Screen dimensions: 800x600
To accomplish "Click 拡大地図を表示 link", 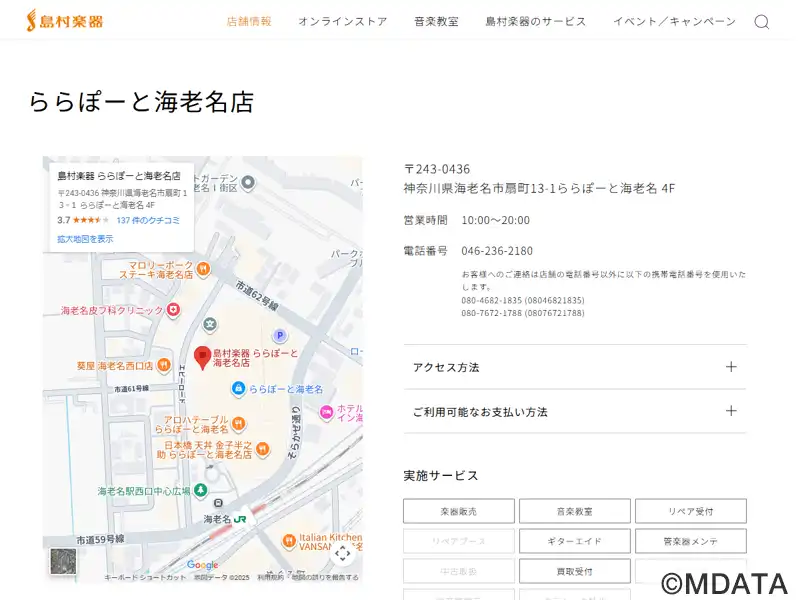I will pyautogui.click(x=85, y=239).
